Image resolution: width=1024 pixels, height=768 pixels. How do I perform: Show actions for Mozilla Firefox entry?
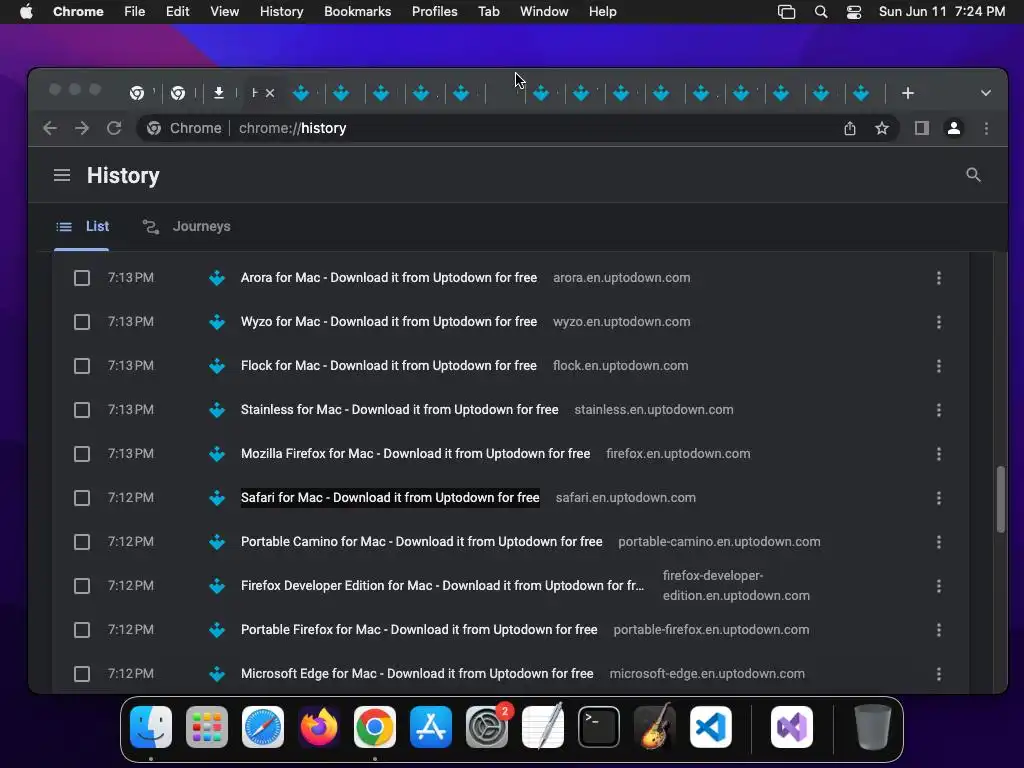click(x=938, y=454)
